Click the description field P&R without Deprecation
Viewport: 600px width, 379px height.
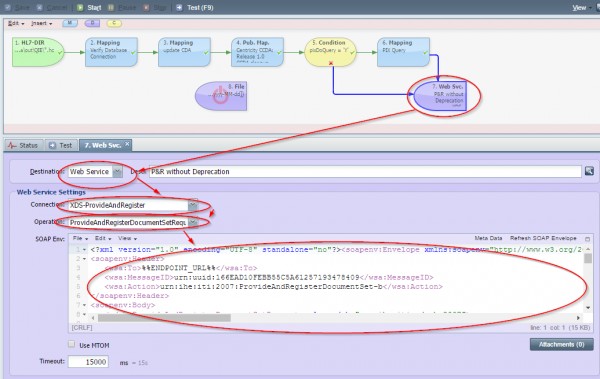[365, 172]
